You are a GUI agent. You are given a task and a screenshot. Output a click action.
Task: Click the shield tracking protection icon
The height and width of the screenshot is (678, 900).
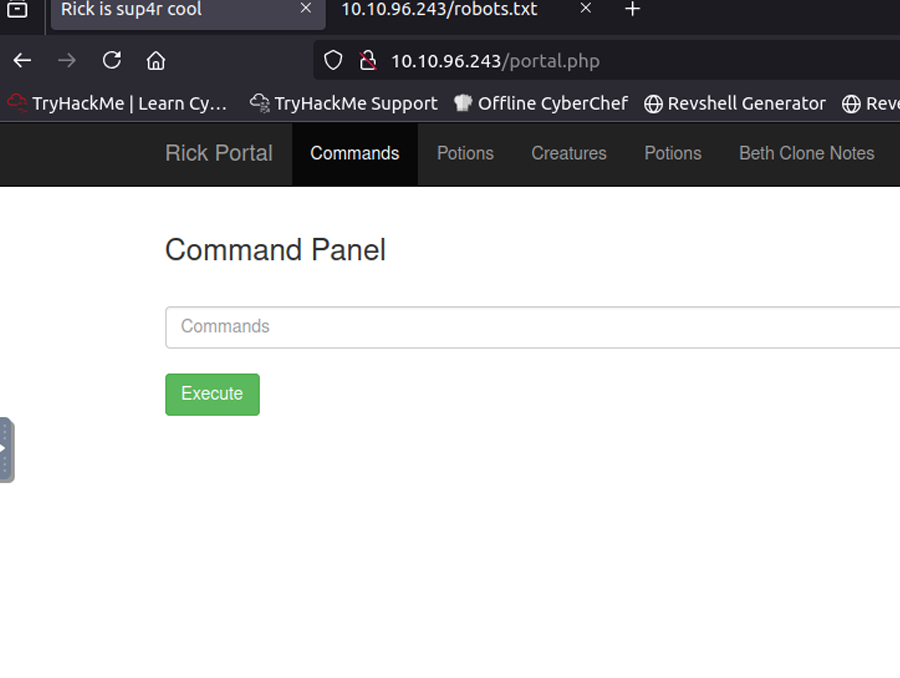pos(334,61)
